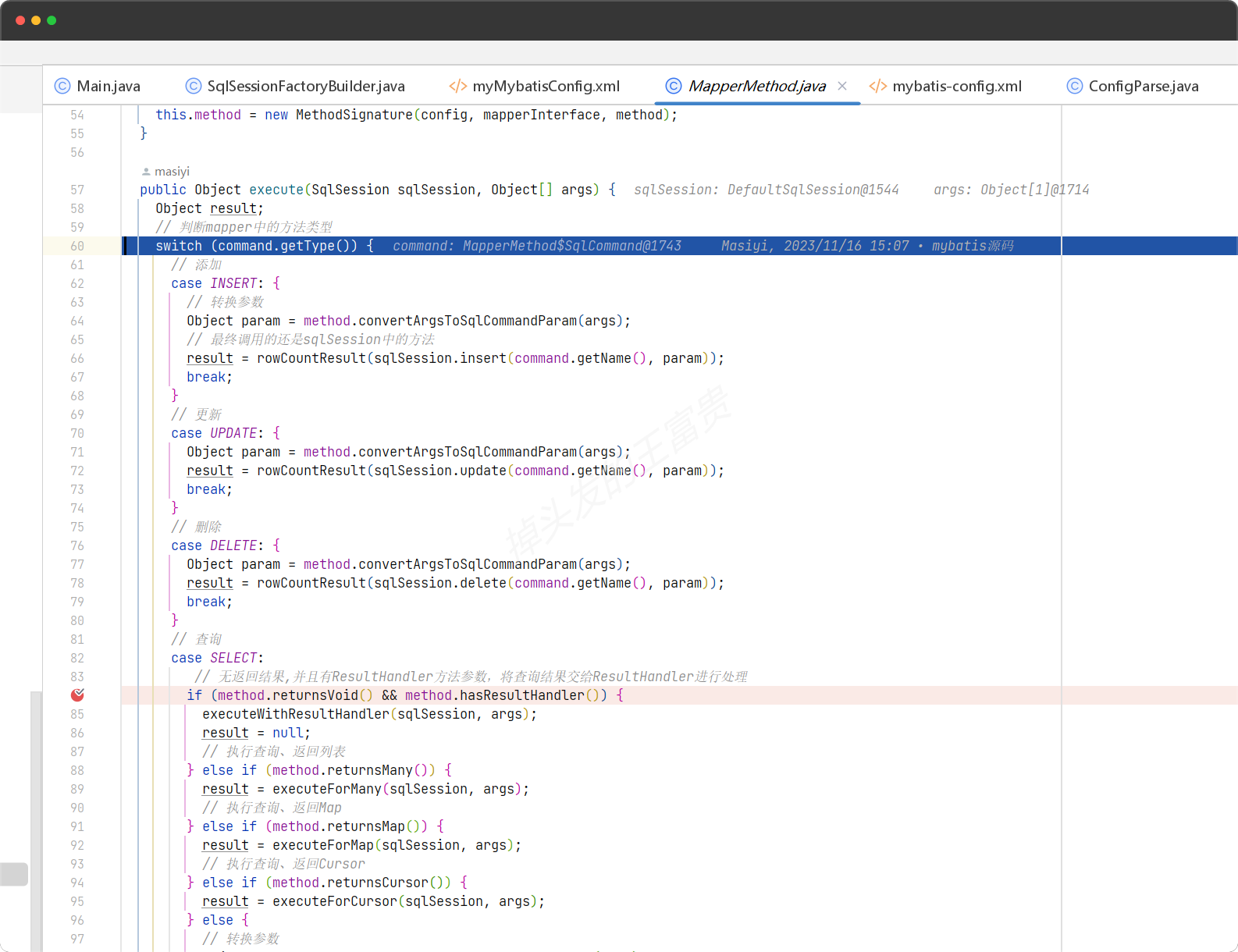Viewport: 1238px width, 952px height.
Task: Click the green macOS fullscreen button
Action: coord(52,20)
